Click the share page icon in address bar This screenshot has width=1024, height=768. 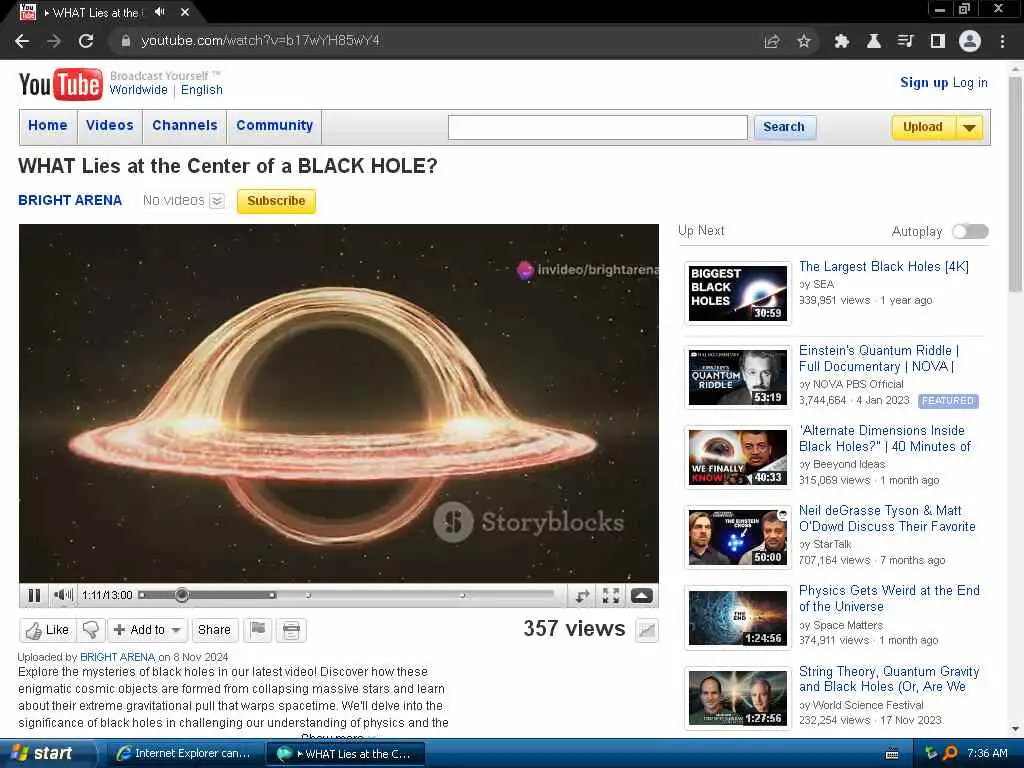click(x=772, y=41)
